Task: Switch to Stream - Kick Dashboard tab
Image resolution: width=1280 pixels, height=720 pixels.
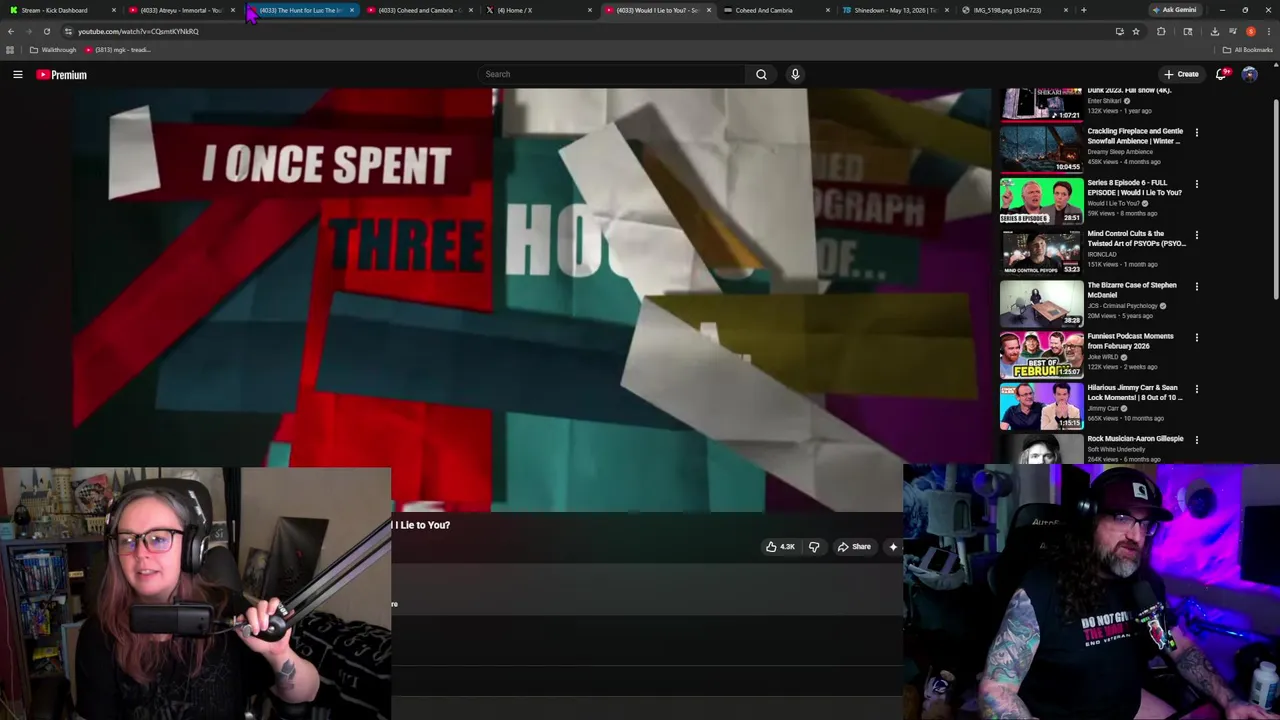Action: point(60,10)
